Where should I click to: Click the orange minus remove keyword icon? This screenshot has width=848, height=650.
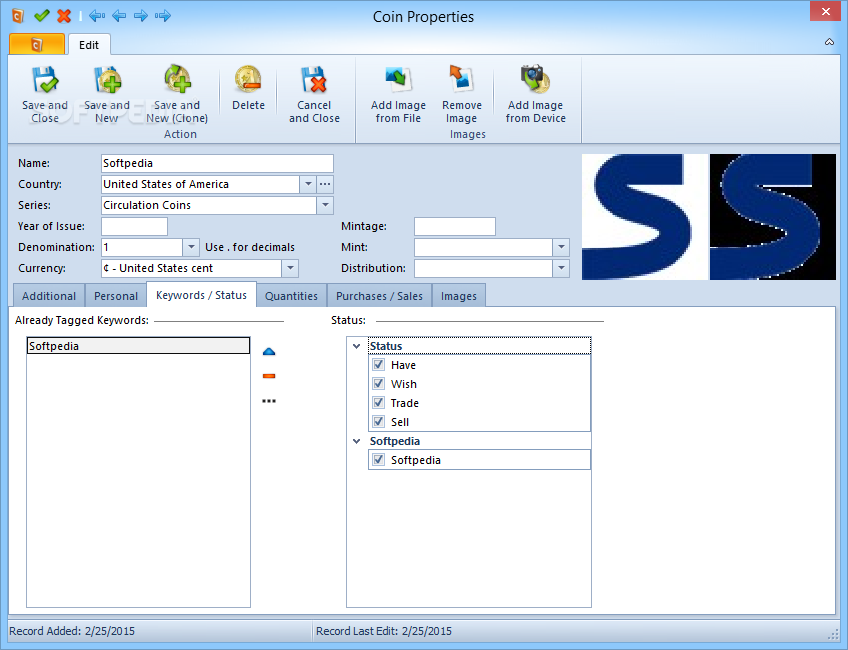(269, 376)
